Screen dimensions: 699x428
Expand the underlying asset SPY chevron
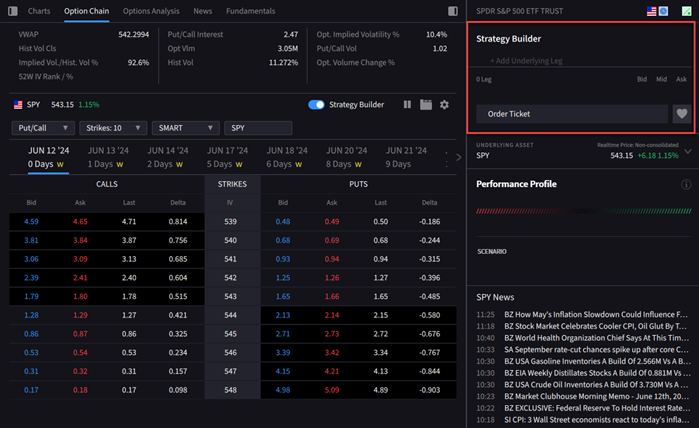pos(688,152)
